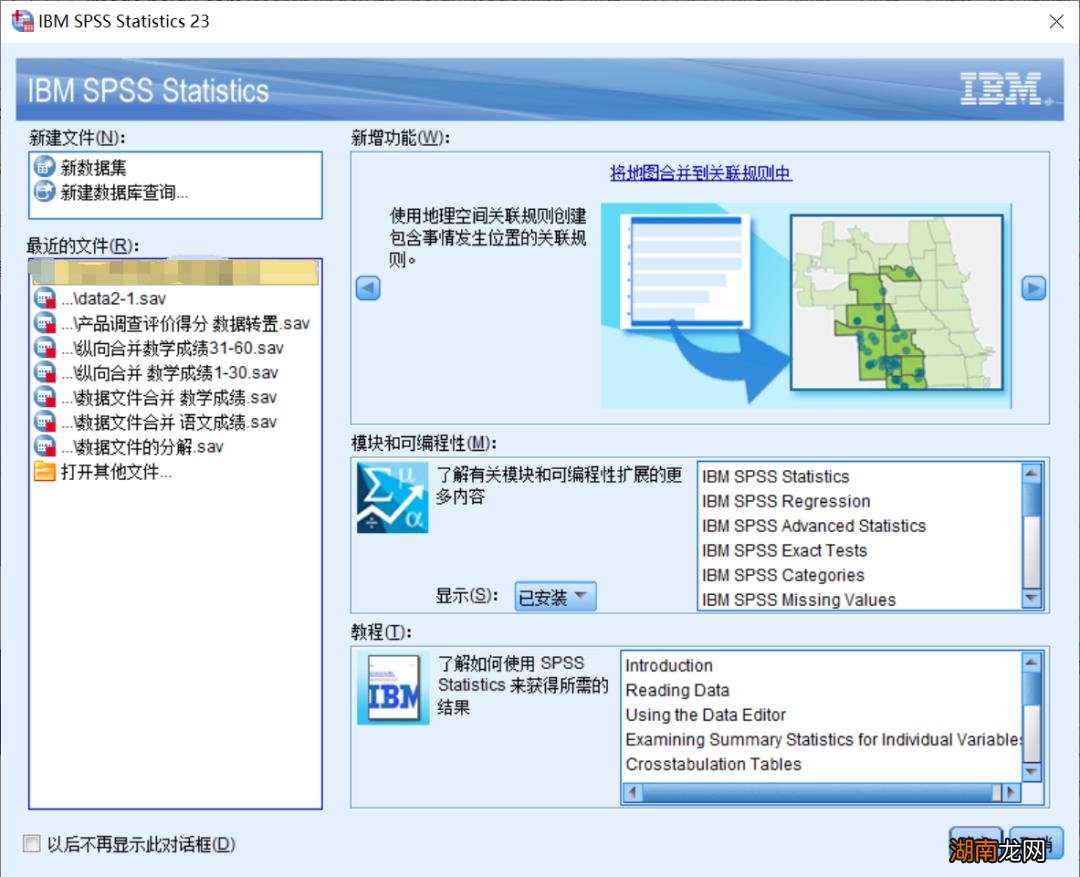
Task: Open the data2-1.sav recent file icon
Action: pyautogui.click(x=45, y=299)
